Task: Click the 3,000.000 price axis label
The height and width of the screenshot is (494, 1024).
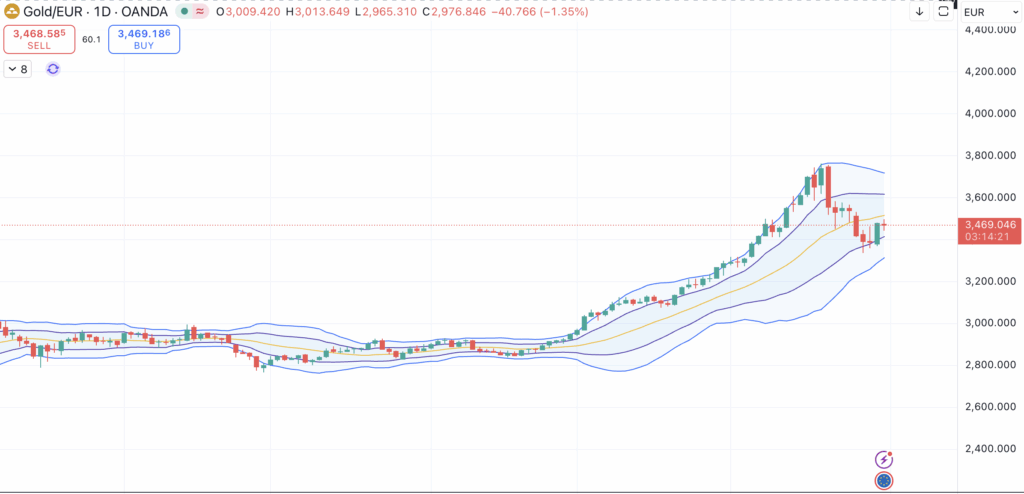Action: (990, 323)
